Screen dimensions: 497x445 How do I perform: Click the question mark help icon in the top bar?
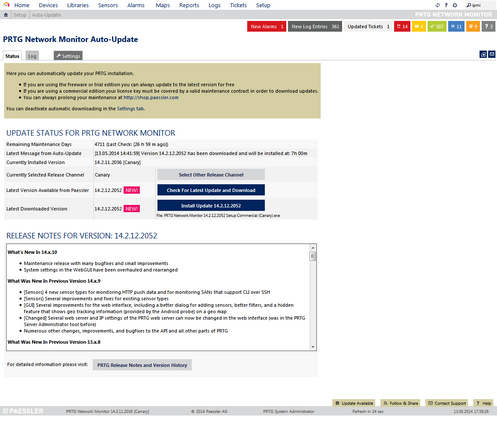[x=446, y=5]
